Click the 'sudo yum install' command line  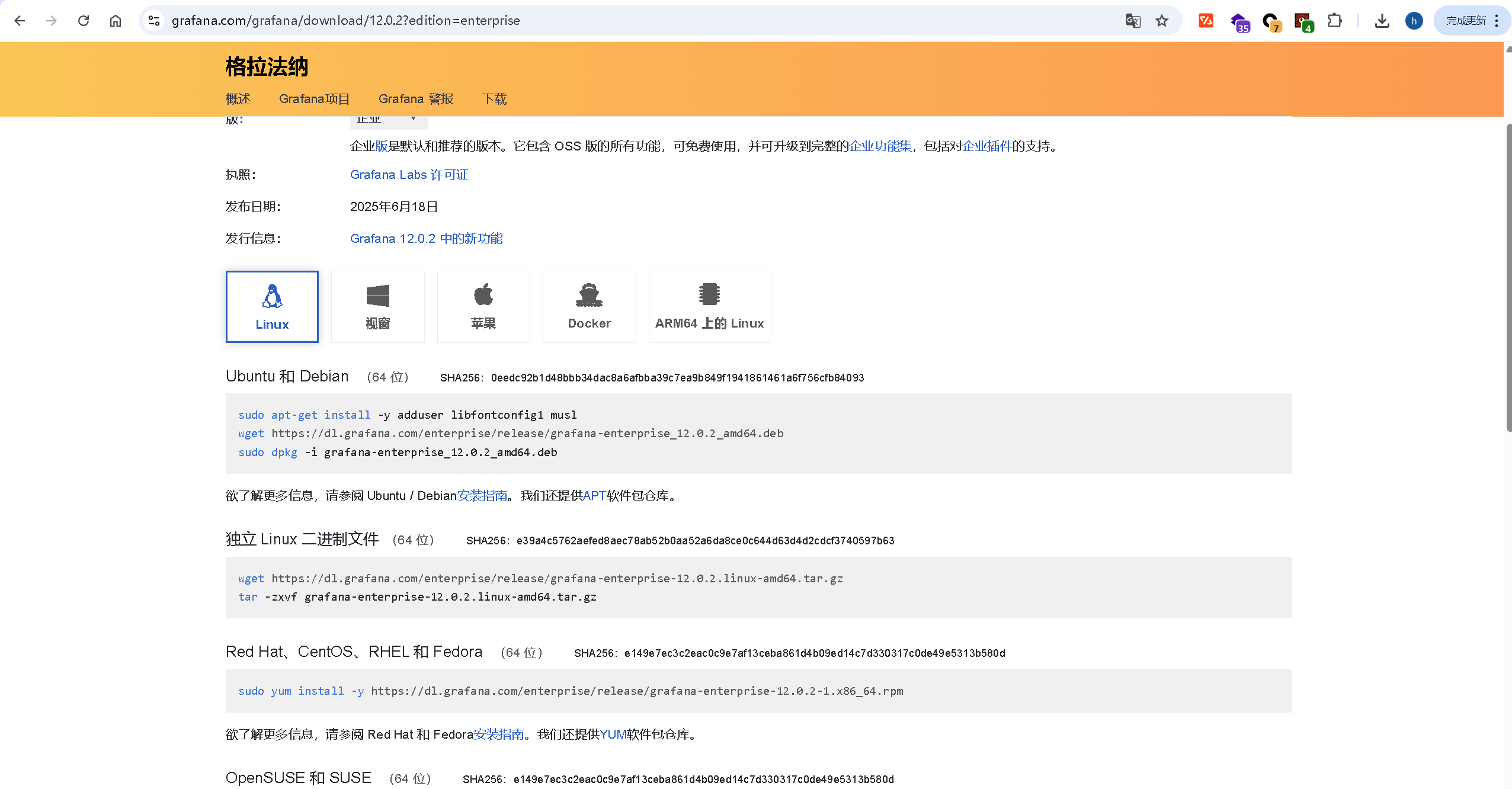[571, 691]
